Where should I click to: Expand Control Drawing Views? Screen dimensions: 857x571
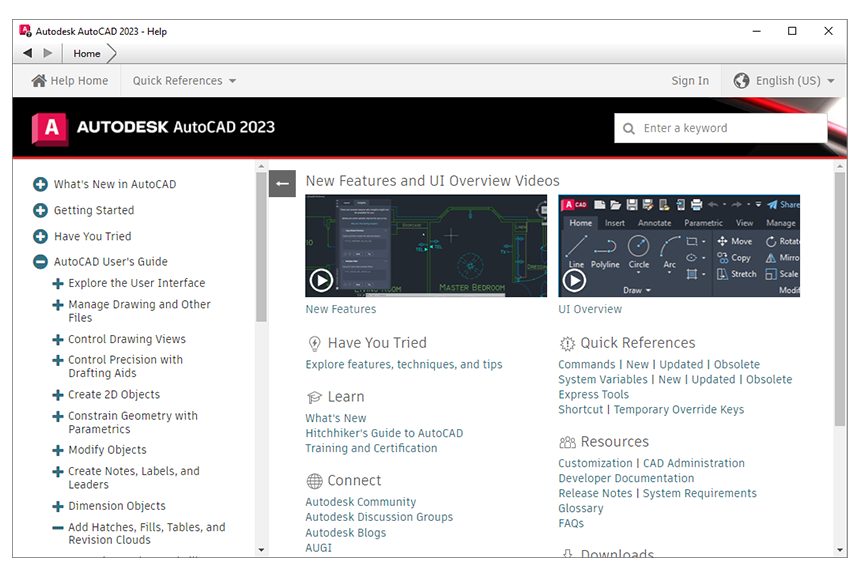(x=58, y=339)
